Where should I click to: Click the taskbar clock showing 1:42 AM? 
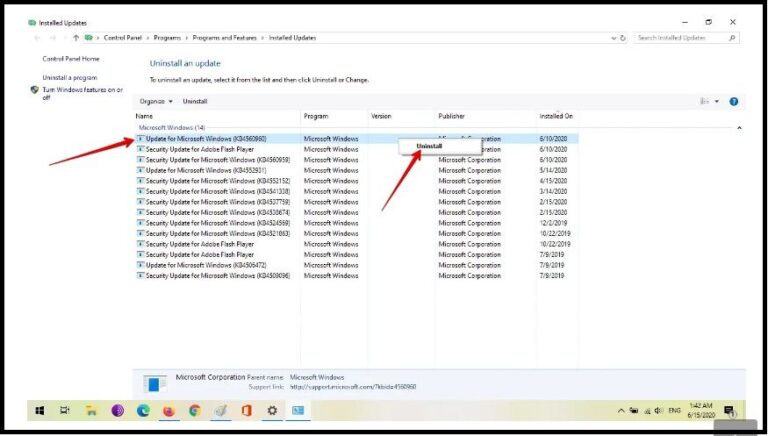pyautogui.click(x=701, y=411)
